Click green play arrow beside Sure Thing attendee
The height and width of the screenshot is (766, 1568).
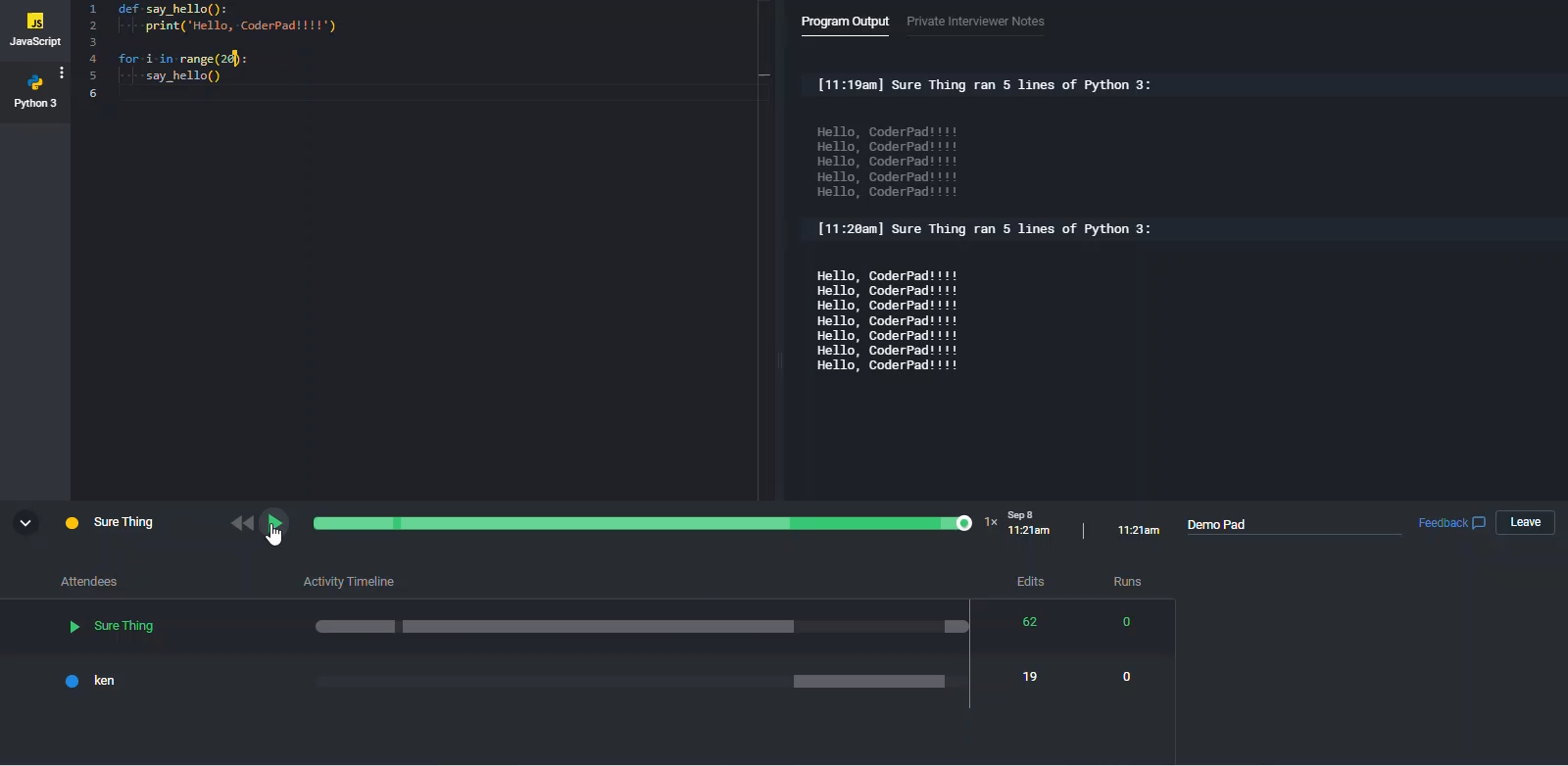click(x=74, y=627)
